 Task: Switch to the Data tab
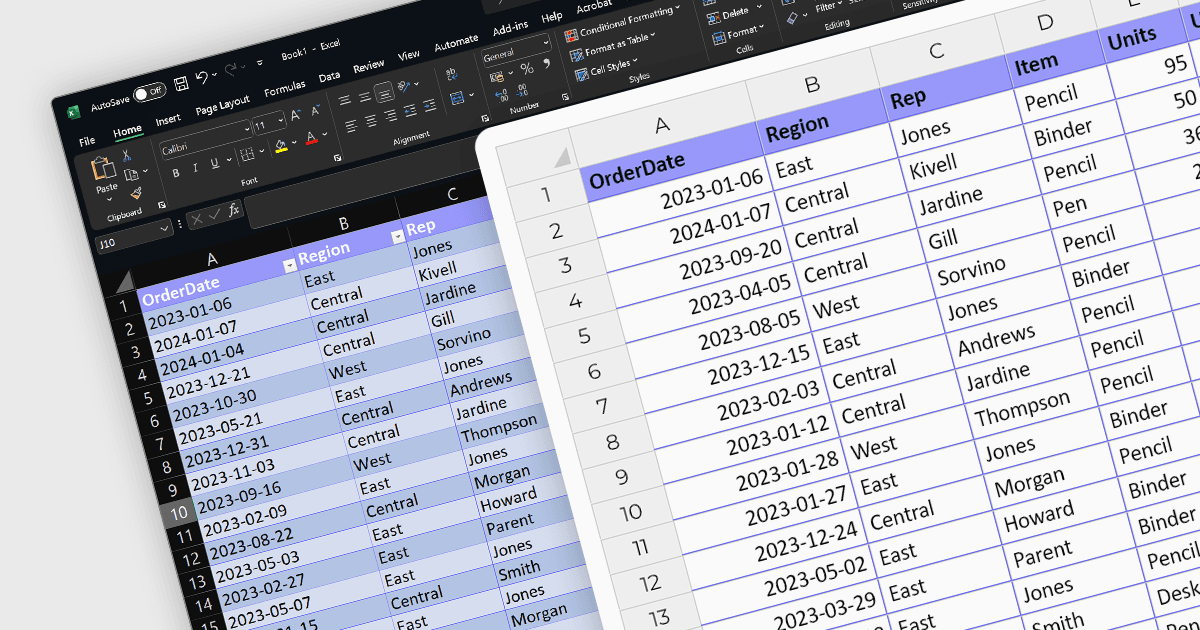(329, 77)
